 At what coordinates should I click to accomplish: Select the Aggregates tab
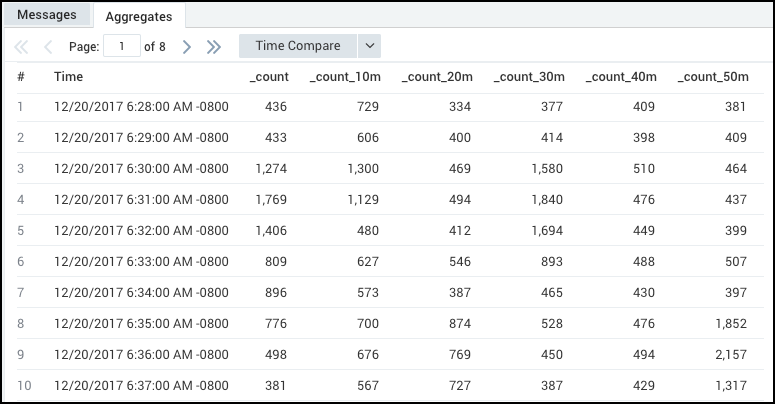coord(139,16)
